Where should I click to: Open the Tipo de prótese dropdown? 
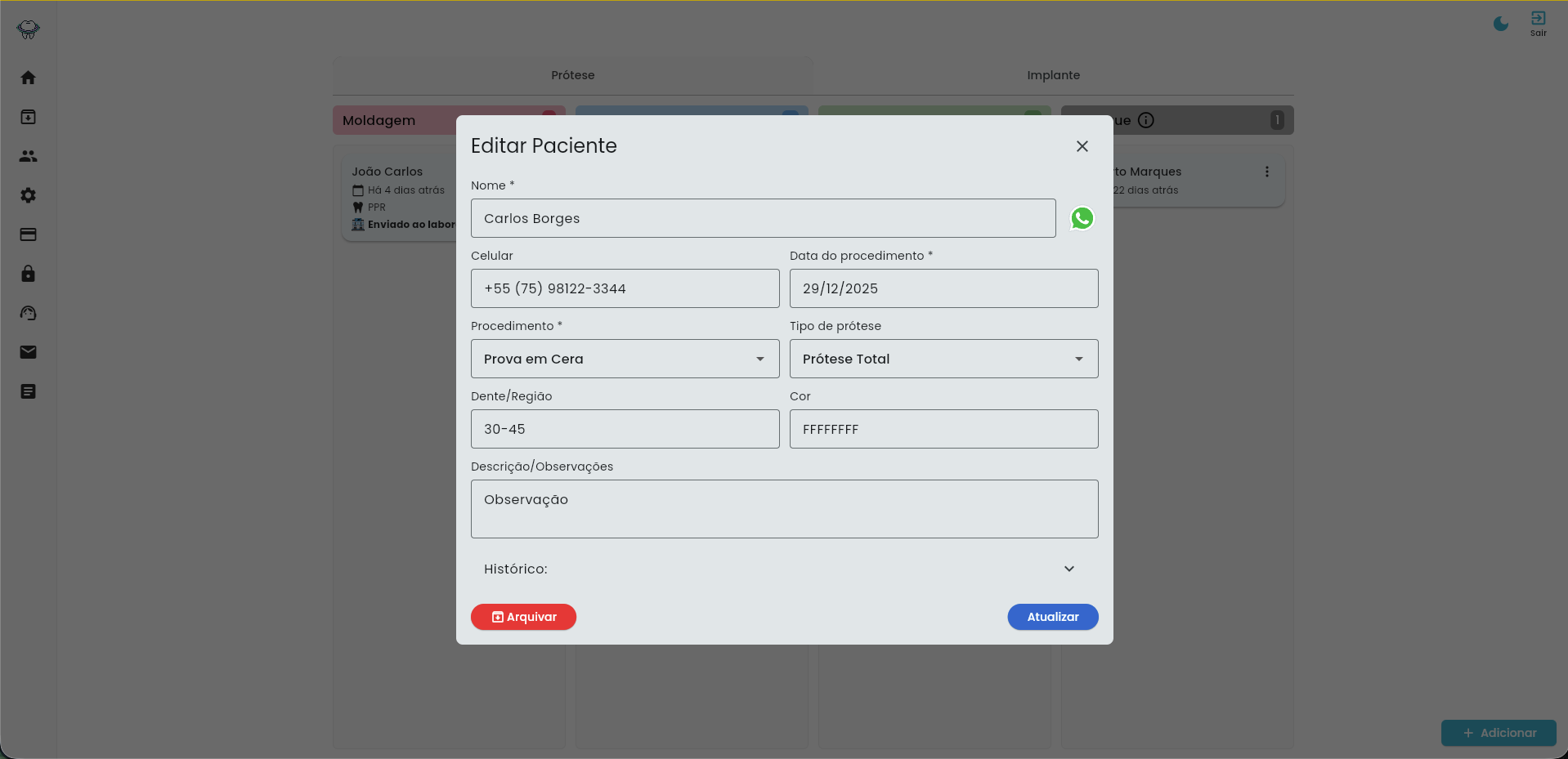click(x=944, y=359)
